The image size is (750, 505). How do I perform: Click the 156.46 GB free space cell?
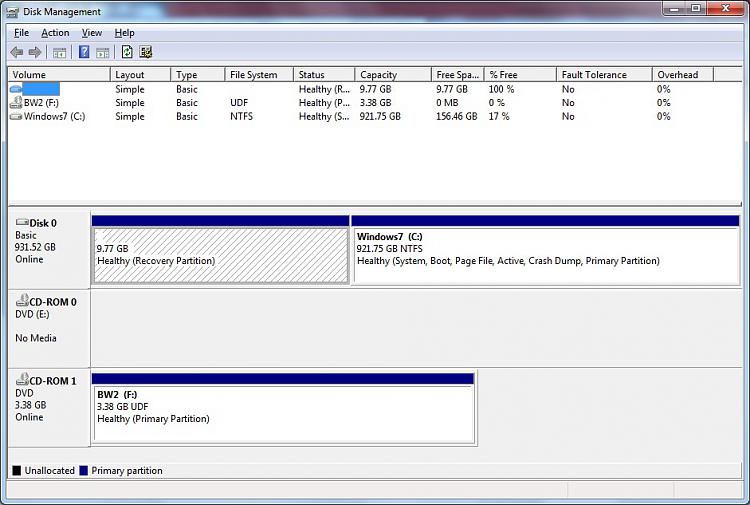click(x=457, y=116)
